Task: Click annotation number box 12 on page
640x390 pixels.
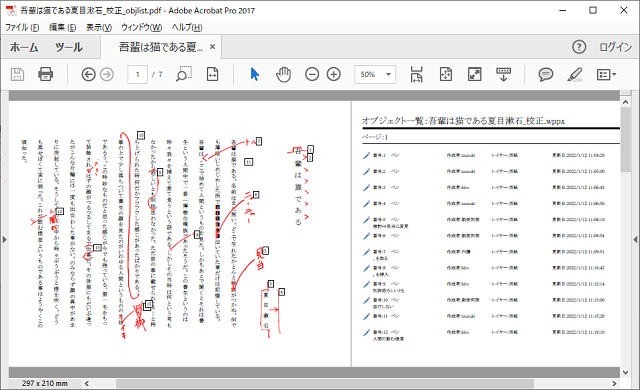Action: click(x=60, y=211)
